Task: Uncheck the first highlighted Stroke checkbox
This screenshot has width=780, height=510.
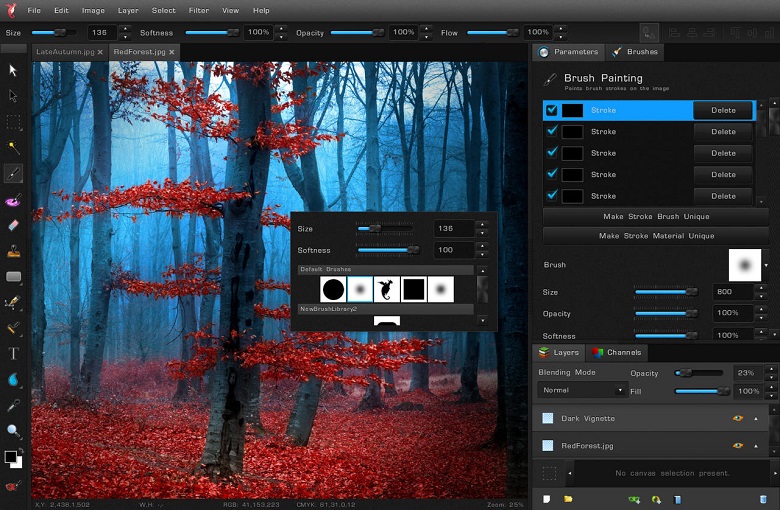Action: (552, 110)
